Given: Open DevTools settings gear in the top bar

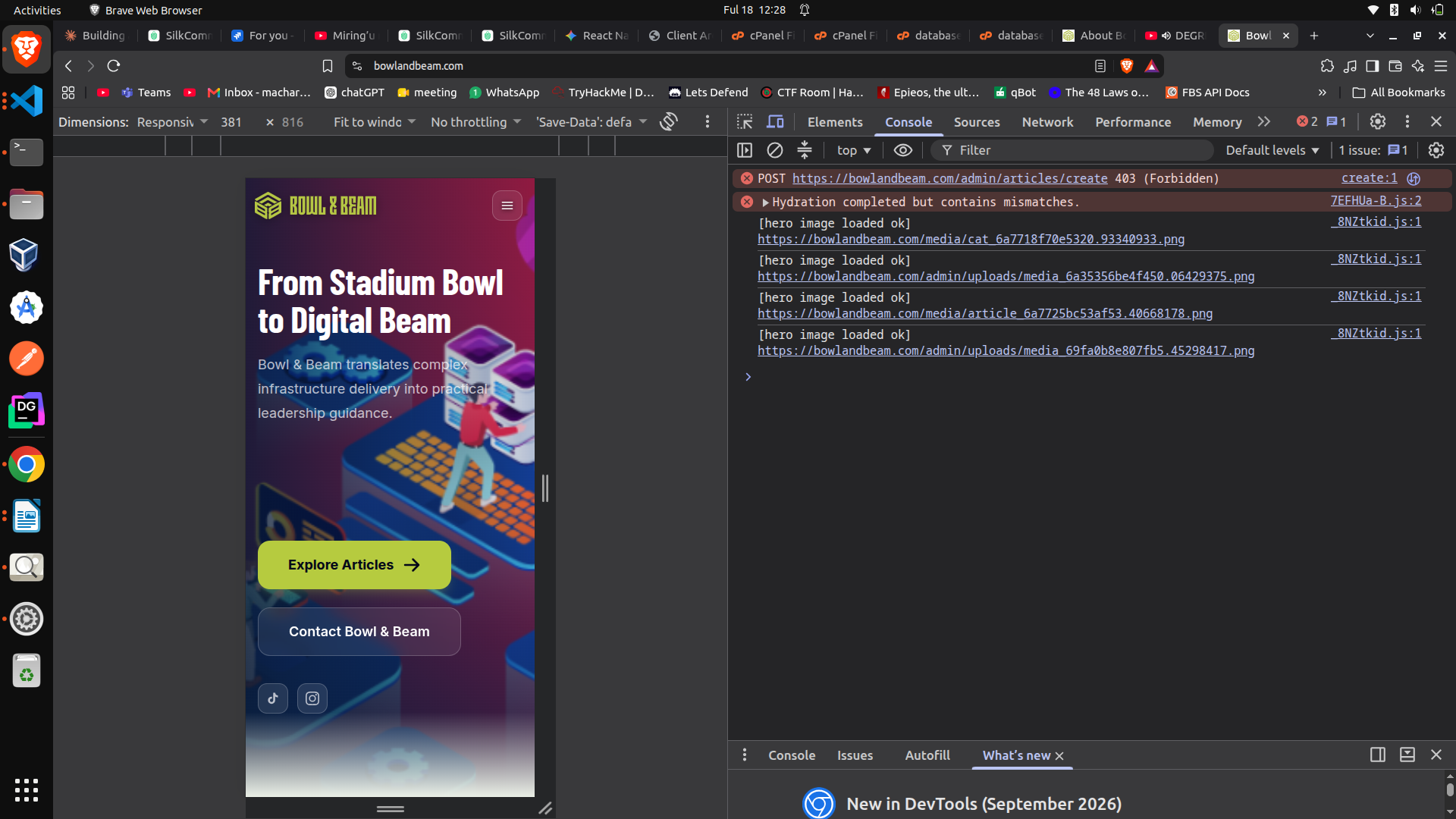Looking at the screenshot, I should 1378,121.
